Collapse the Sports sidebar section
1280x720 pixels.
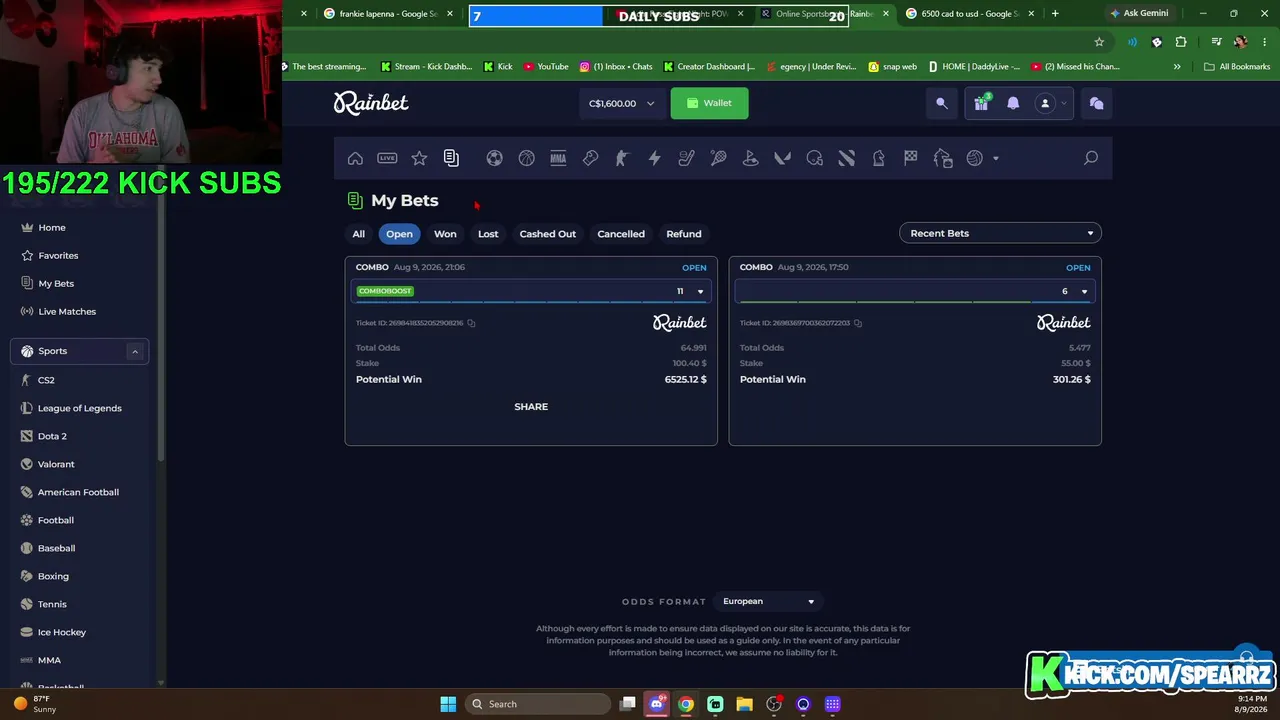coord(134,351)
